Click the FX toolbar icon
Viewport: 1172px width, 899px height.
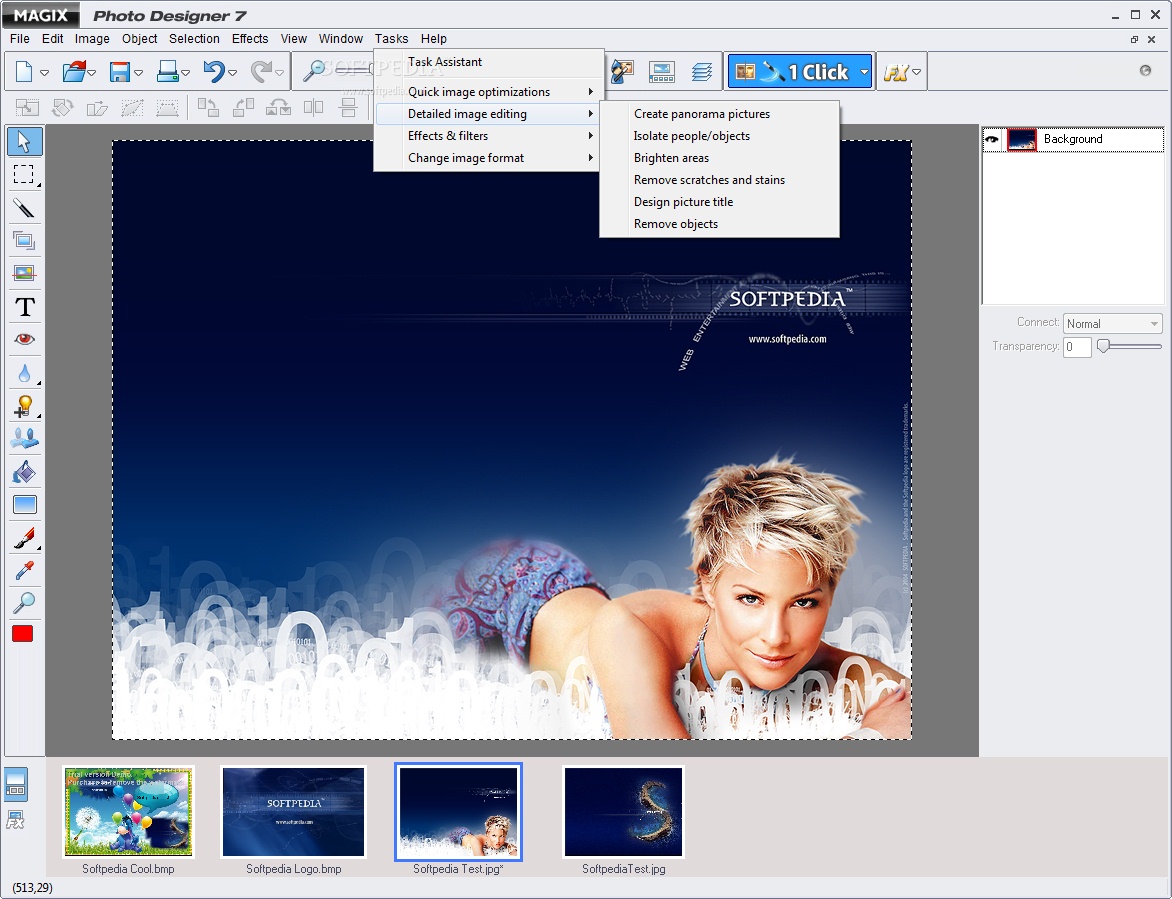[895, 72]
